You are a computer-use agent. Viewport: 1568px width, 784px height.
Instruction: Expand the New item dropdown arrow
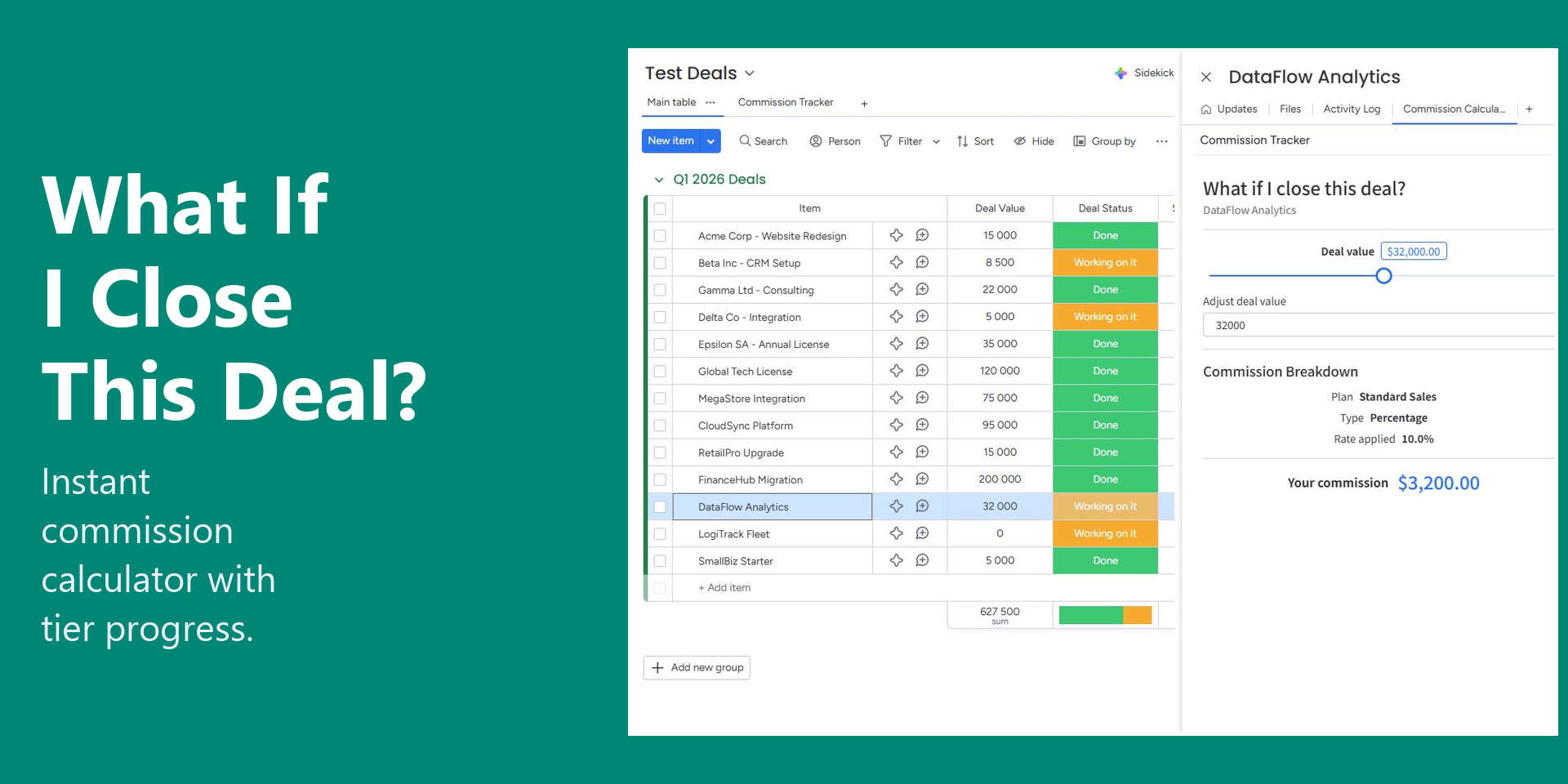(x=710, y=141)
